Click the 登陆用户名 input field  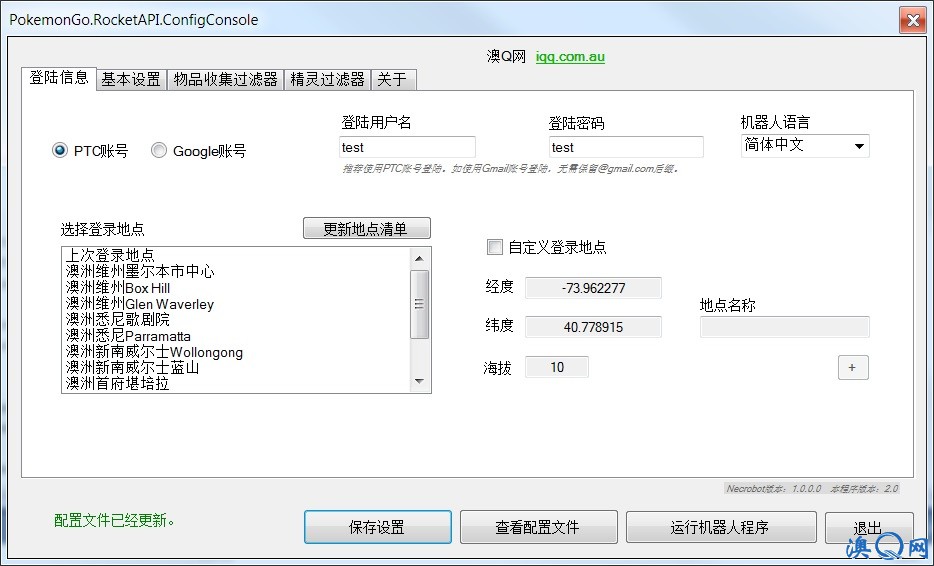(x=407, y=147)
